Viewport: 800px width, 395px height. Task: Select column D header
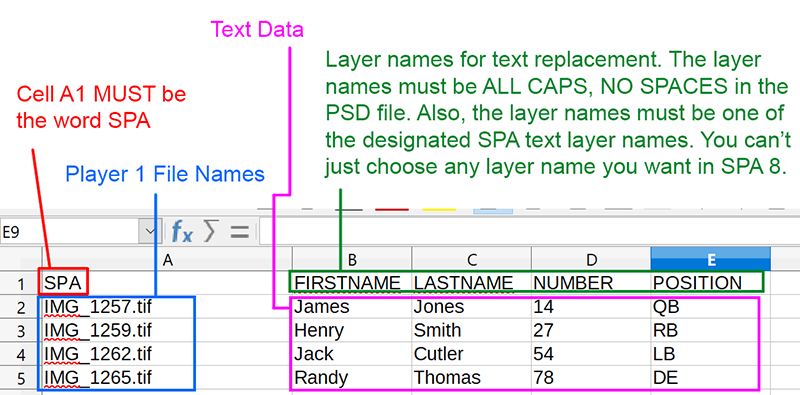(591, 260)
